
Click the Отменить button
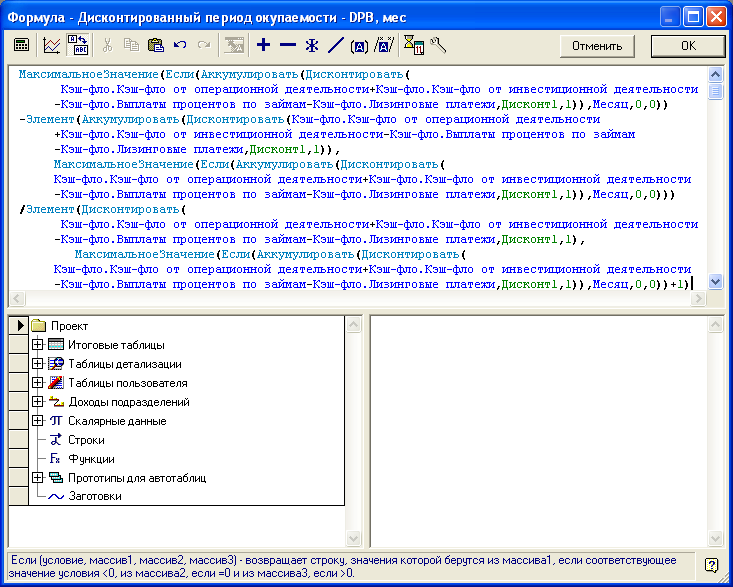(x=597, y=46)
